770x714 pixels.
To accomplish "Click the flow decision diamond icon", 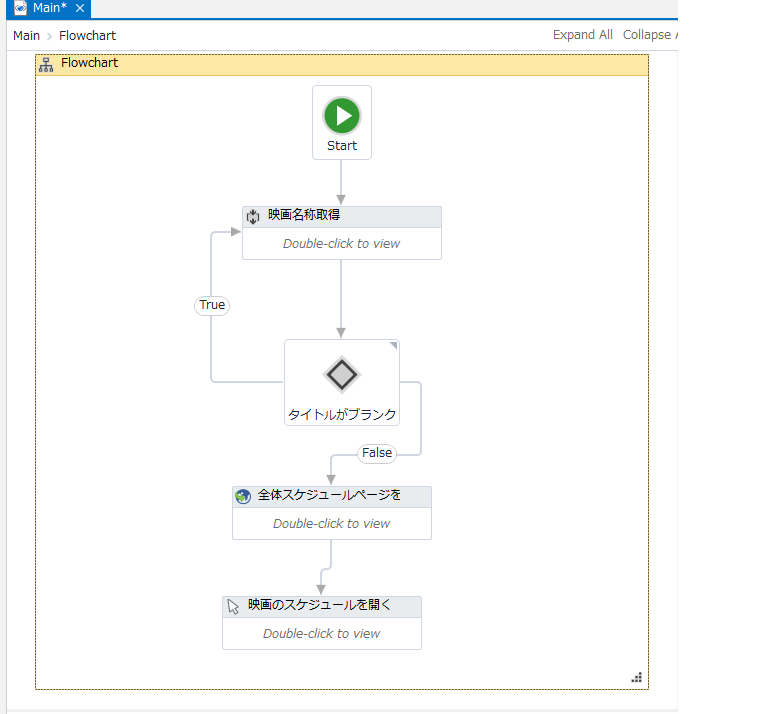I will point(342,375).
